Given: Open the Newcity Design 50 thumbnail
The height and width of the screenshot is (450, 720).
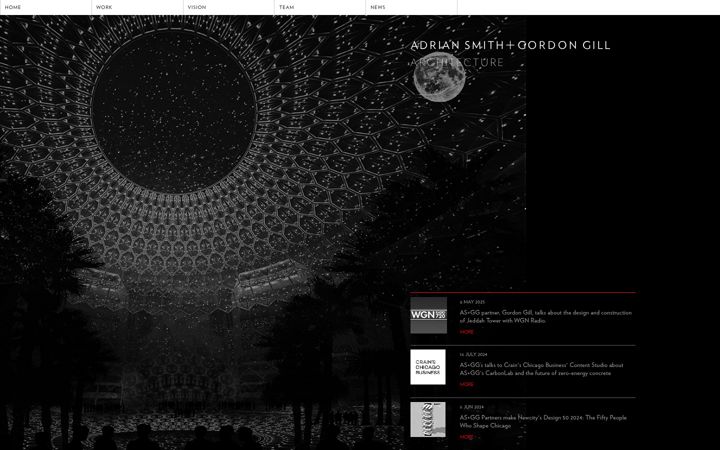Looking at the screenshot, I should [428, 420].
